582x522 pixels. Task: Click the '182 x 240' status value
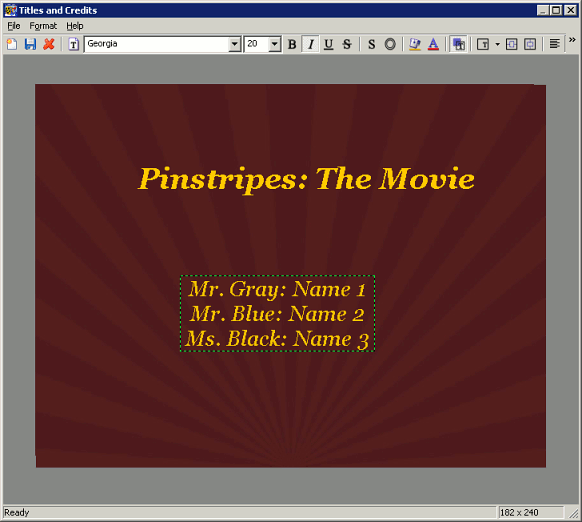coord(519,512)
